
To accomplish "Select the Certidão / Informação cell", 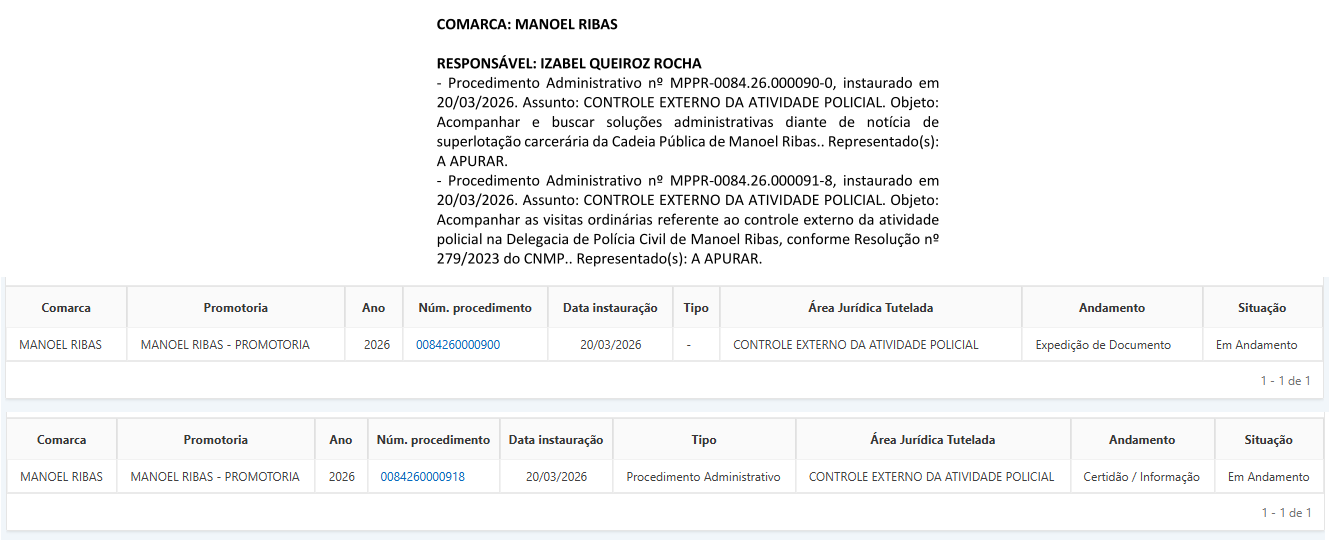I will [1141, 477].
